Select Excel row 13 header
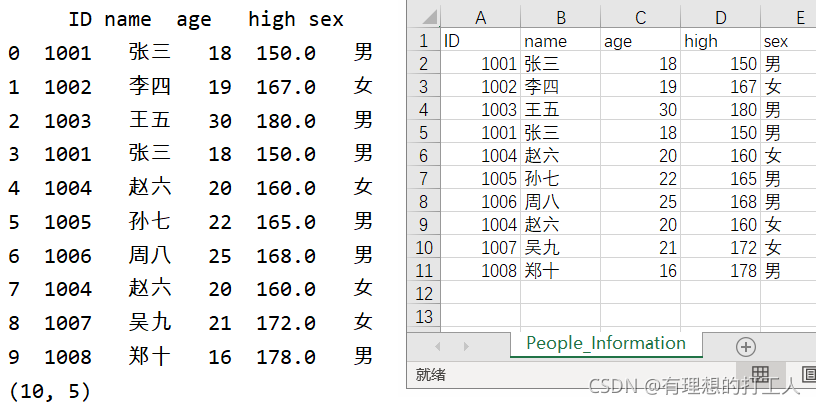 point(424,316)
